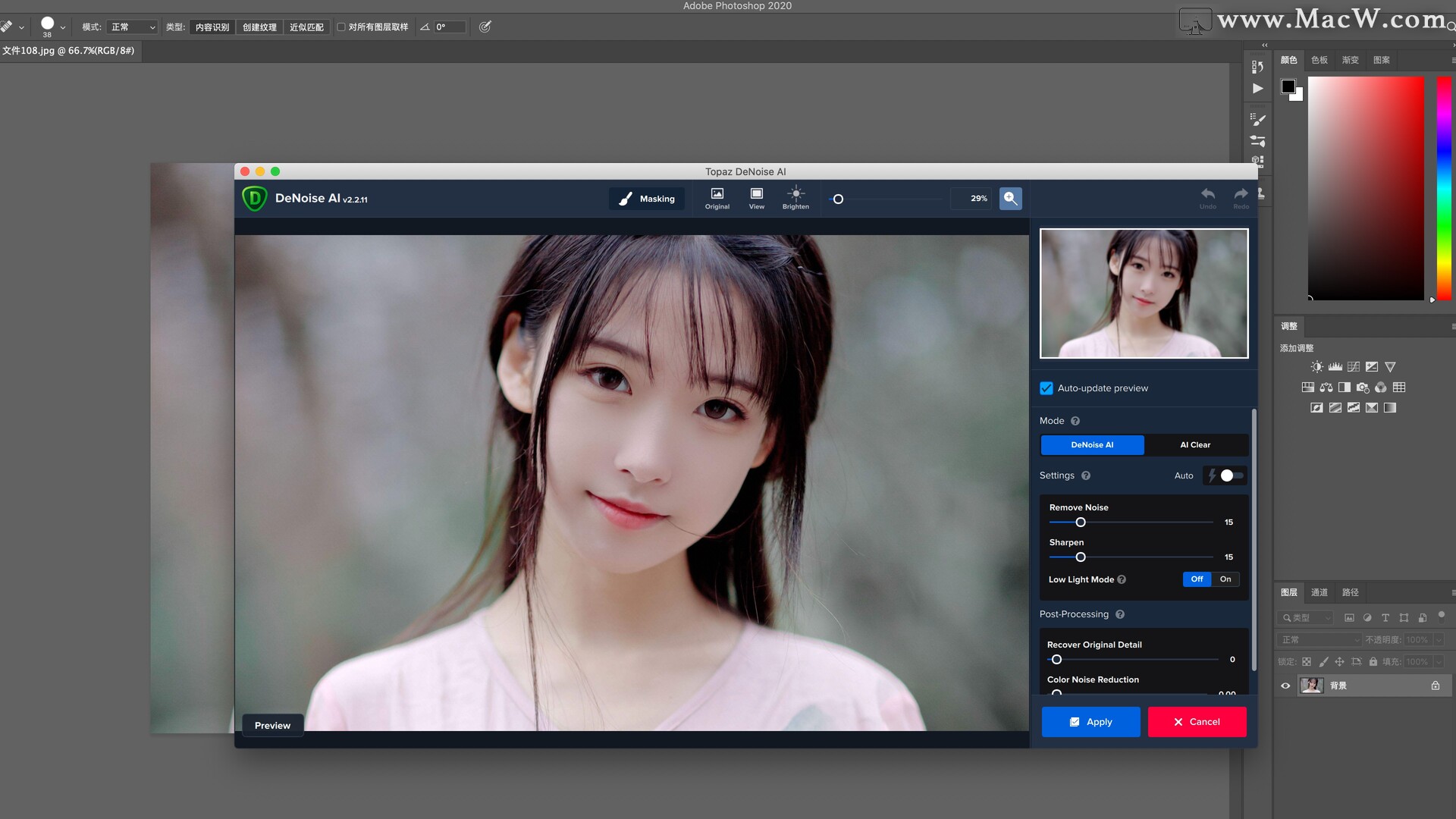Image resolution: width=1456 pixels, height=819 pixels.
Task: Switch to DeNoise AI mode
Action: (x=1091, y=444)
